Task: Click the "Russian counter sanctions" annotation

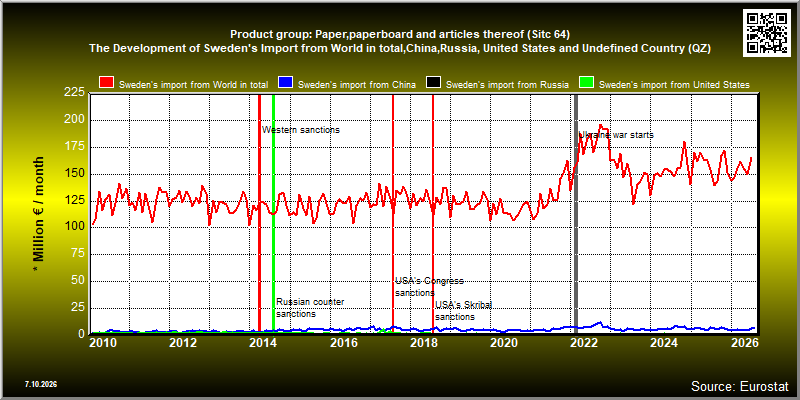Action: (310, 308)
